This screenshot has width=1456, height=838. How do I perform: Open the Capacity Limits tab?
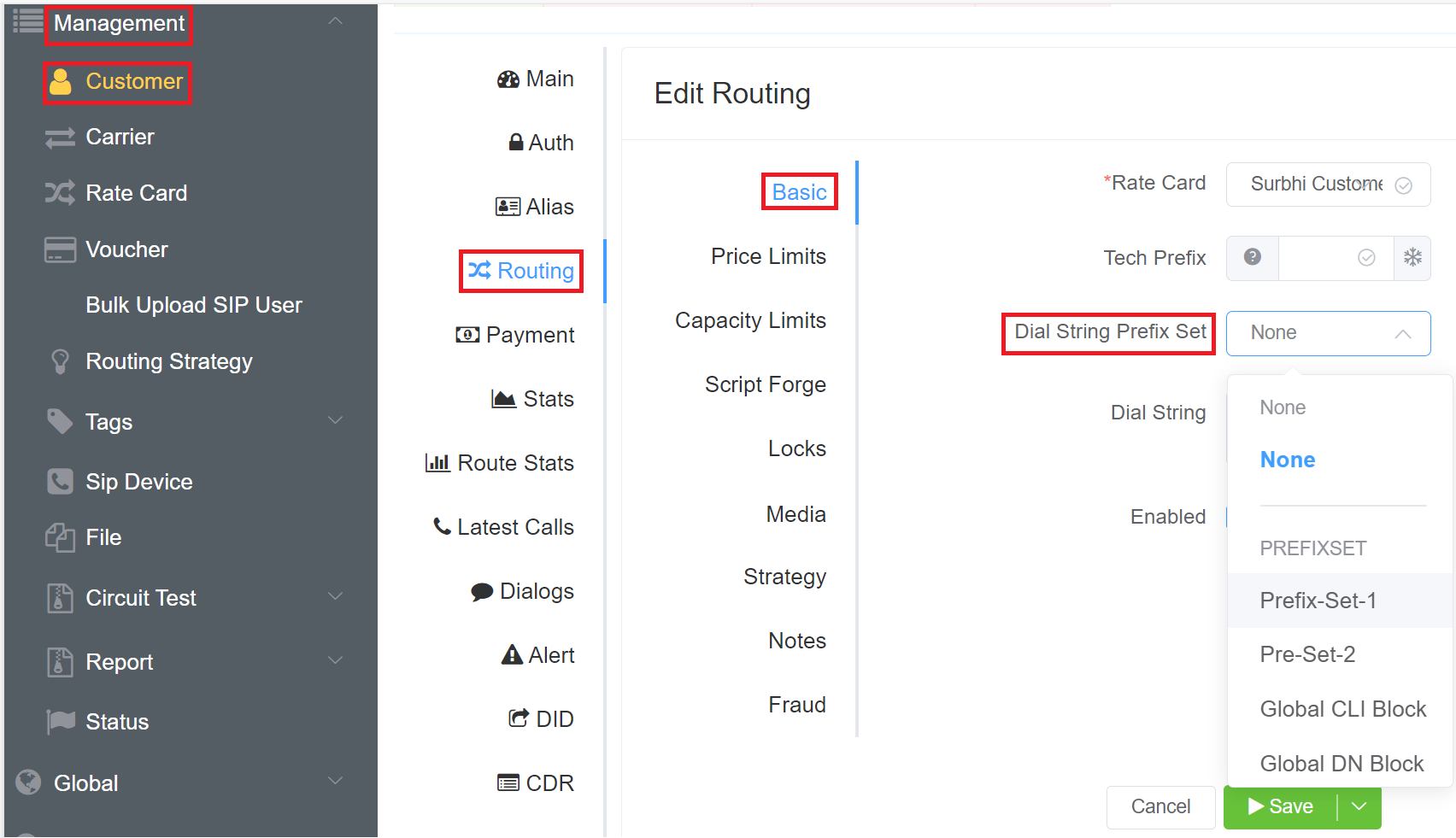coord(750,320)
